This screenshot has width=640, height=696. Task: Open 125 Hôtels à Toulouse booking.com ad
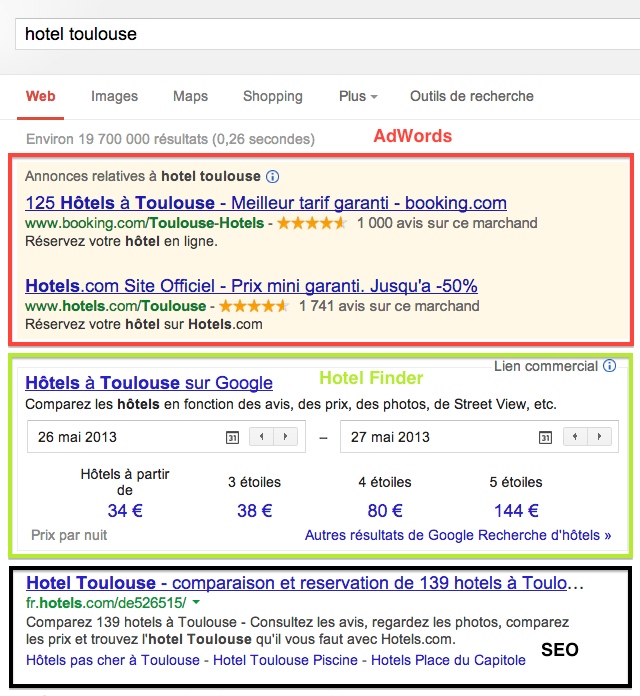click(266, 203)
